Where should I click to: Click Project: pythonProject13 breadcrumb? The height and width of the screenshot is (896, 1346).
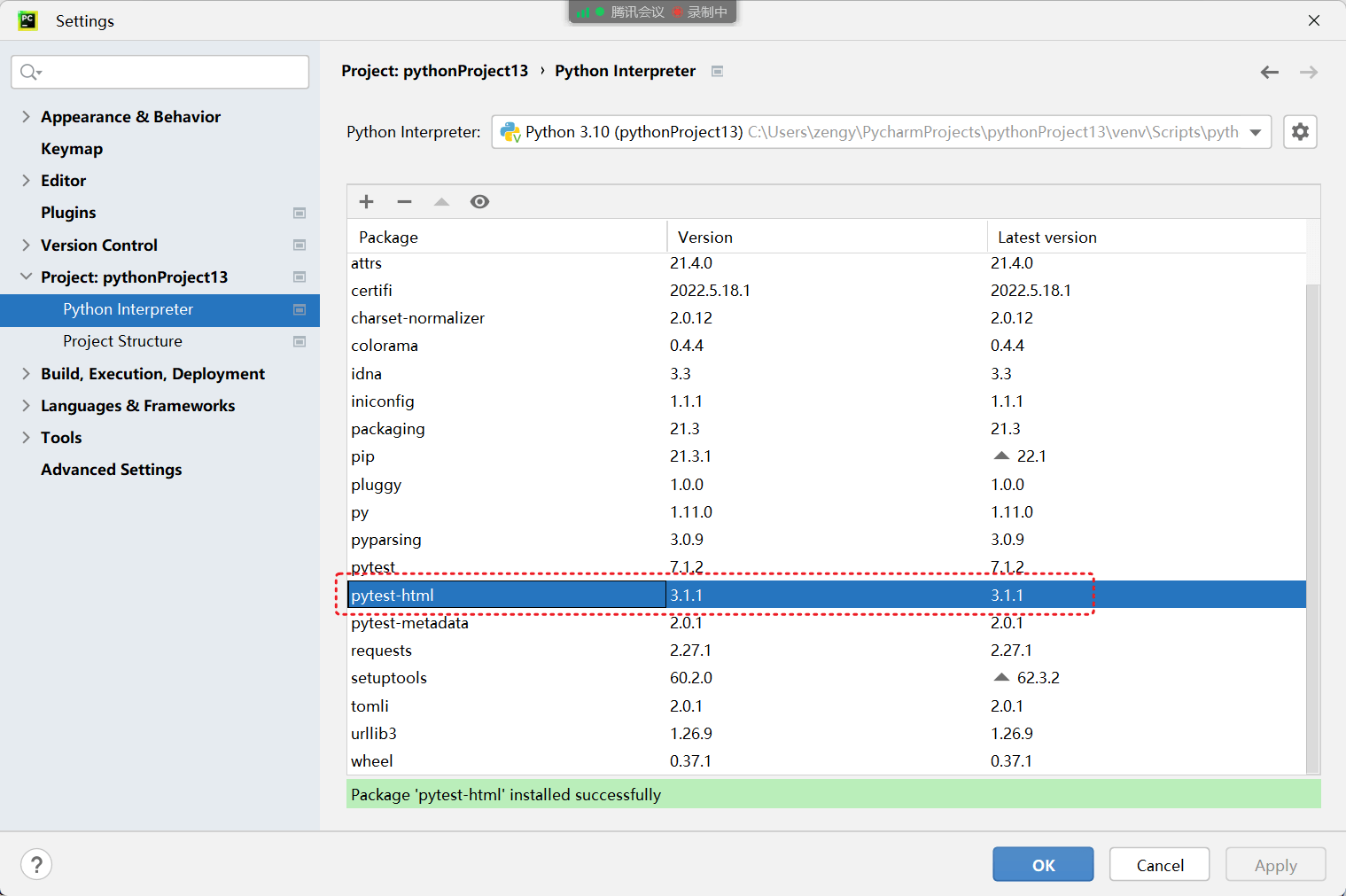point(434,71)
